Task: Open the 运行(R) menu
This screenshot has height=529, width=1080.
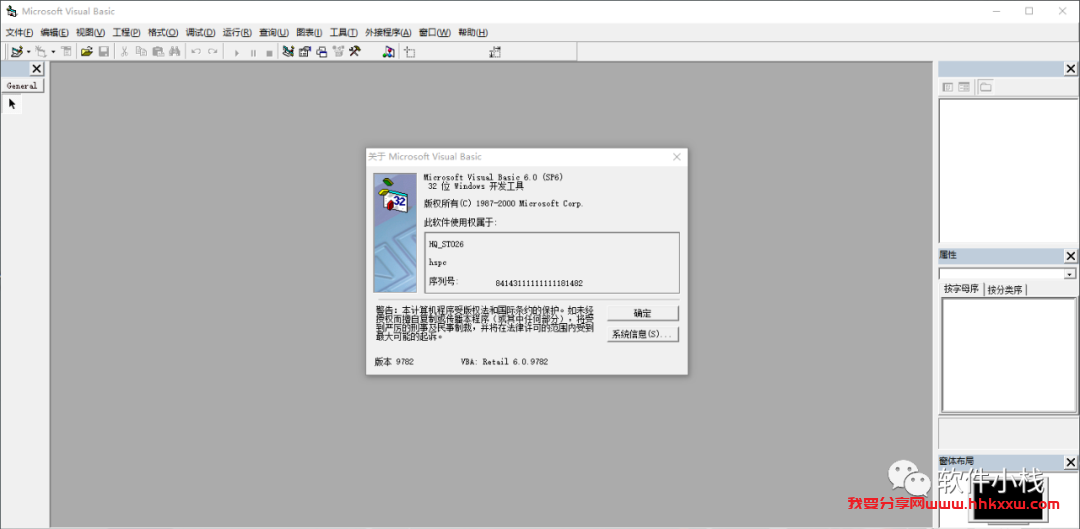Action: pos(237,32)
